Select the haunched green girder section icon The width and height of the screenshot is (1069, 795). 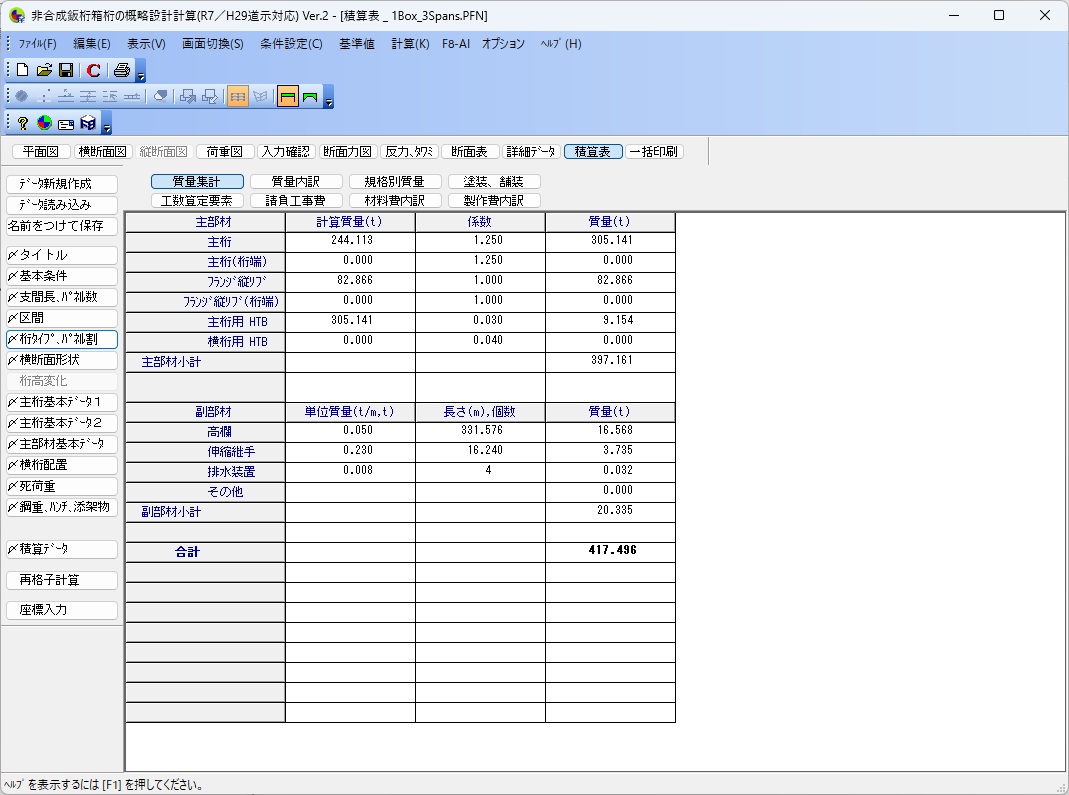310,97
